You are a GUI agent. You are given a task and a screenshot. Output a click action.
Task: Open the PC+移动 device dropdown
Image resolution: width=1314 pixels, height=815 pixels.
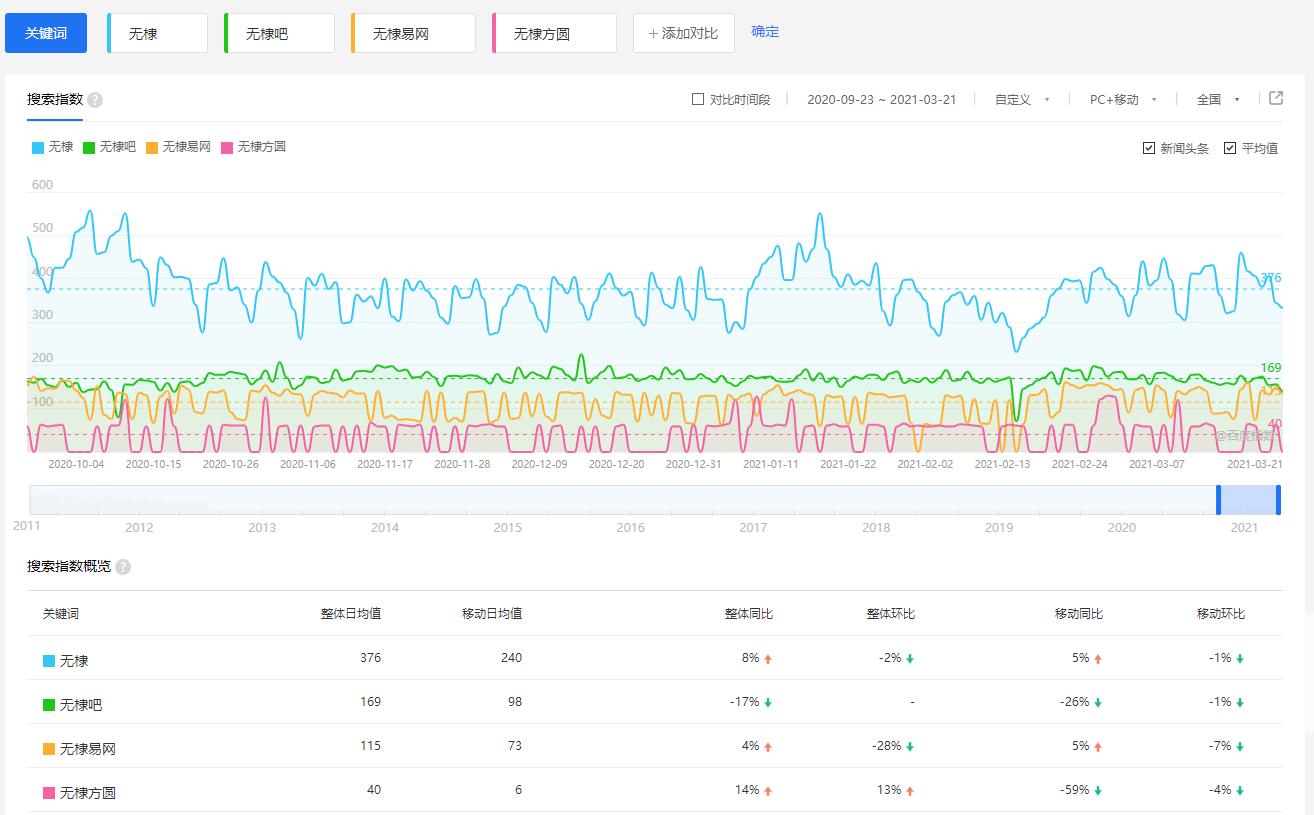(x=1122, y=99)
